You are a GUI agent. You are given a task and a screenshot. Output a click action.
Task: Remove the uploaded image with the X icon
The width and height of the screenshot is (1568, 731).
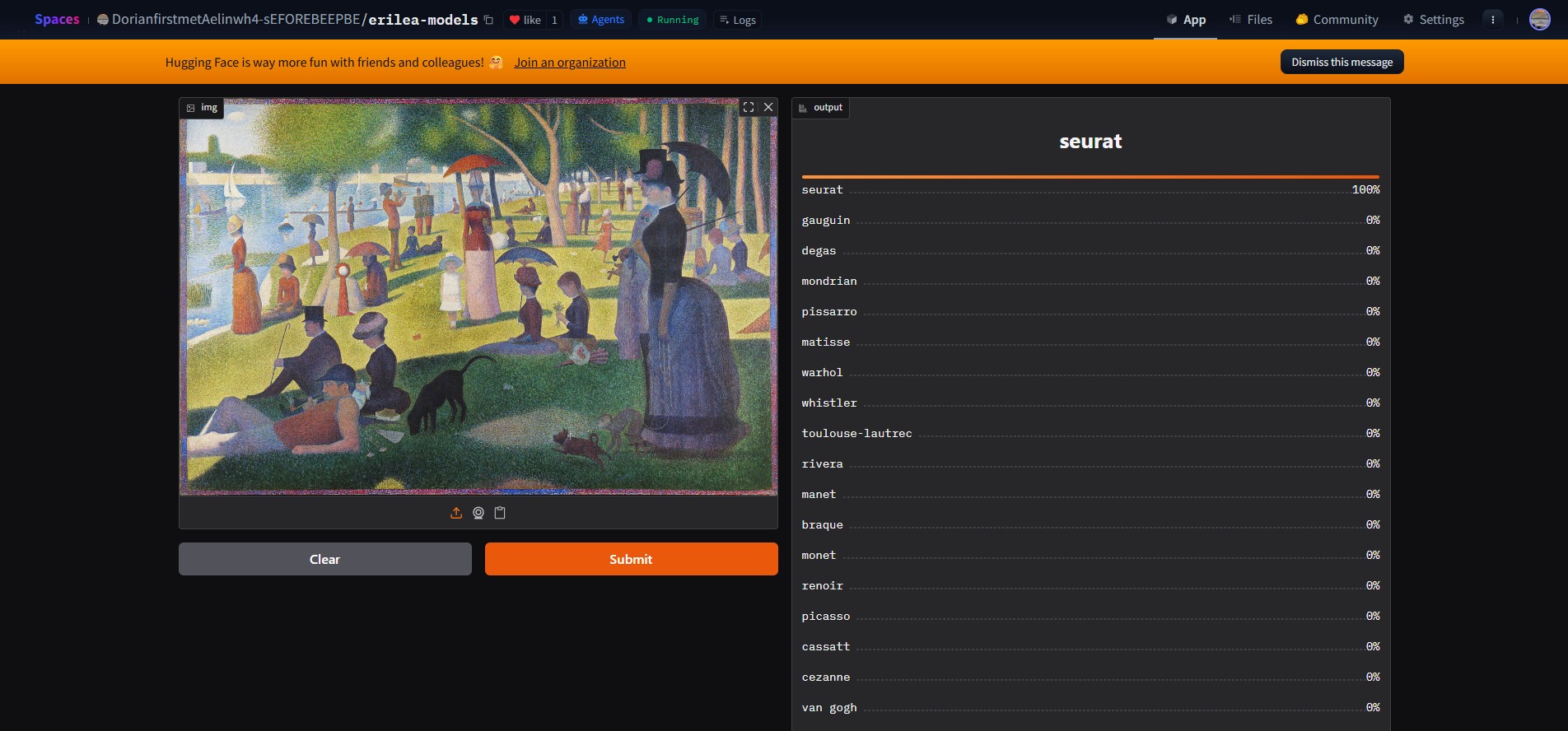click(x=768, y=107)
